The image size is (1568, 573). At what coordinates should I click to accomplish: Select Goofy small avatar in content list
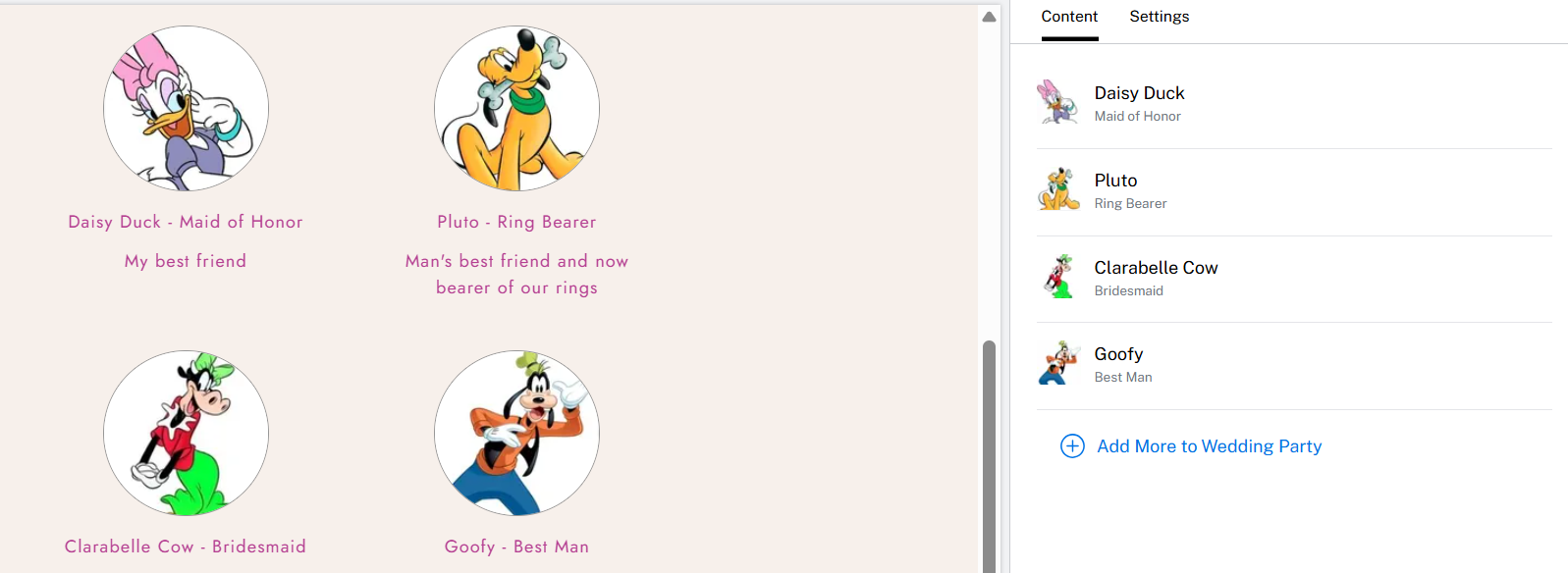[x=1058, y=363]
